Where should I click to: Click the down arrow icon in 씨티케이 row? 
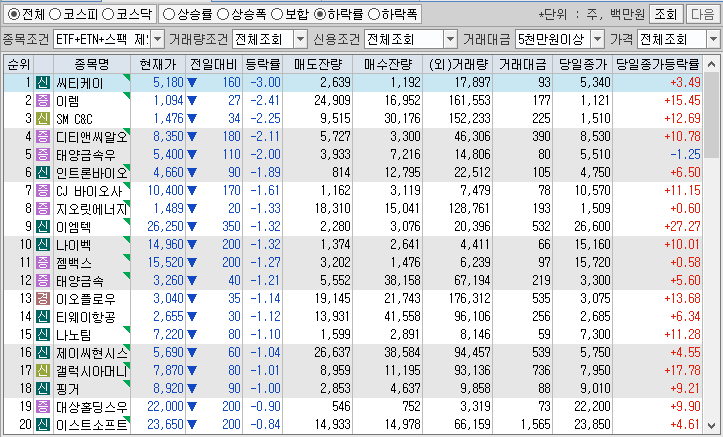click(192, 83)
